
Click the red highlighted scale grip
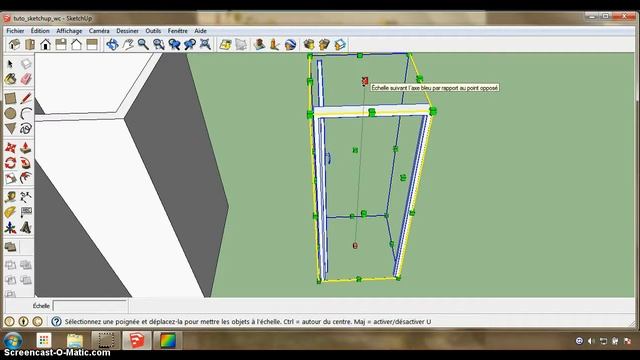pos(364,81)
